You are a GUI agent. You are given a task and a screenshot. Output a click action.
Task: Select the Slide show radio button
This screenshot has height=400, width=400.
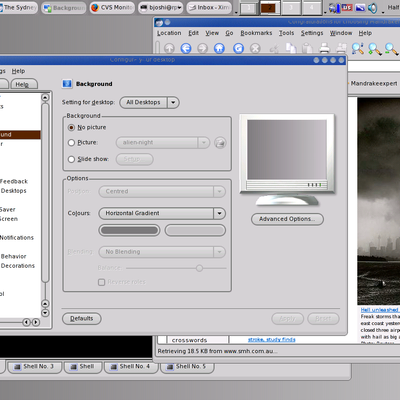(71, 159)
